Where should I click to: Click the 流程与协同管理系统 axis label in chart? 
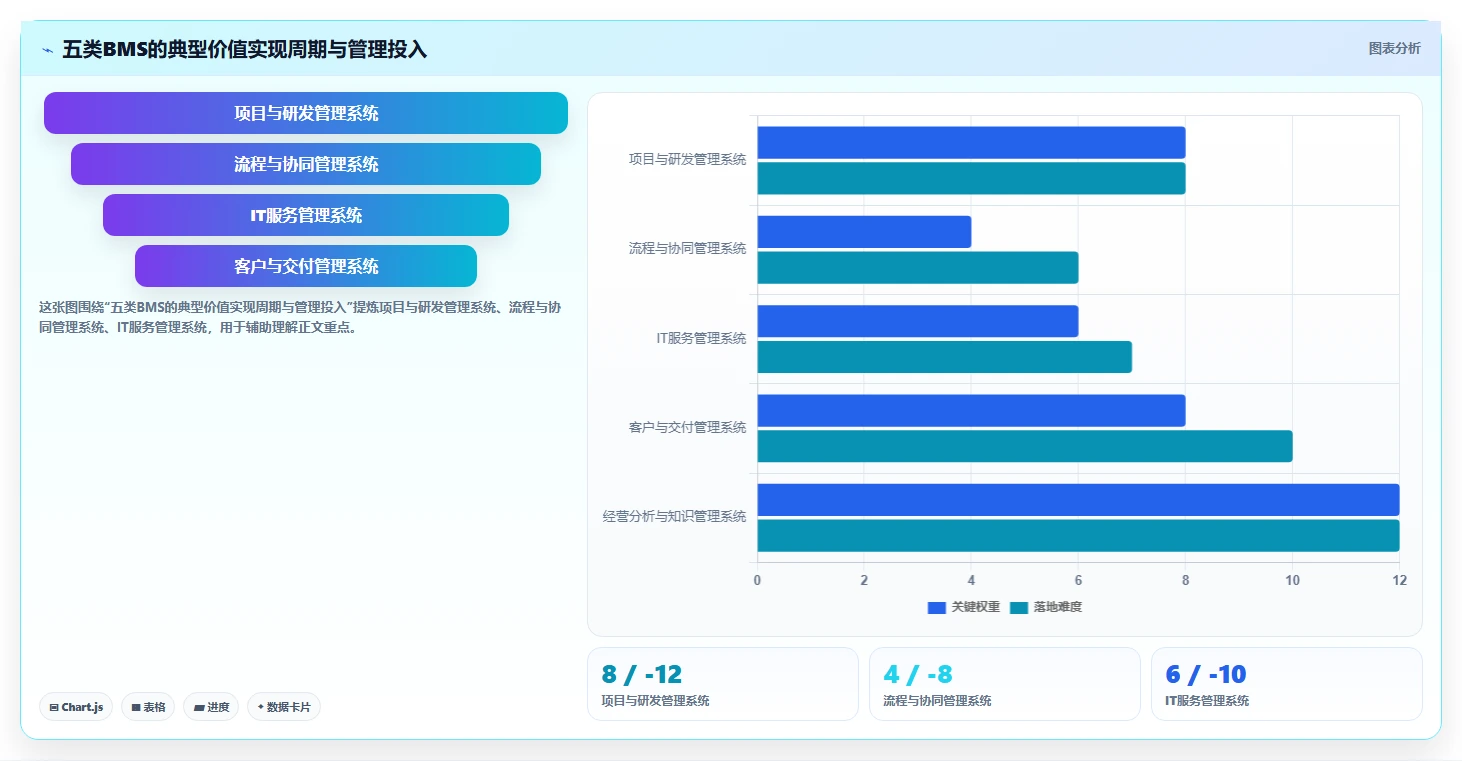tap(687, 248)
